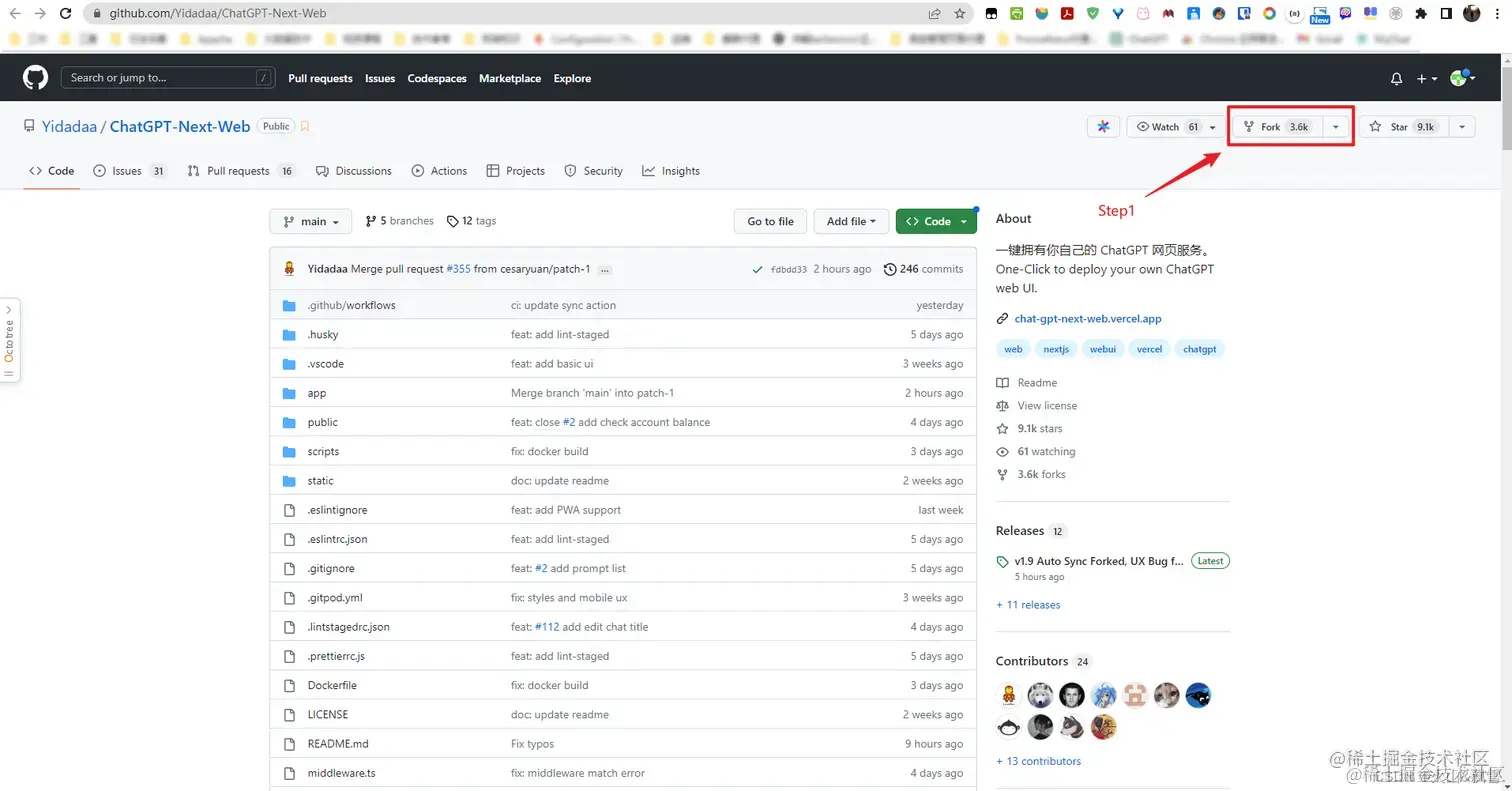Open the .github/workflows folder
This screenshot has width=1512, height=791.
351,305
